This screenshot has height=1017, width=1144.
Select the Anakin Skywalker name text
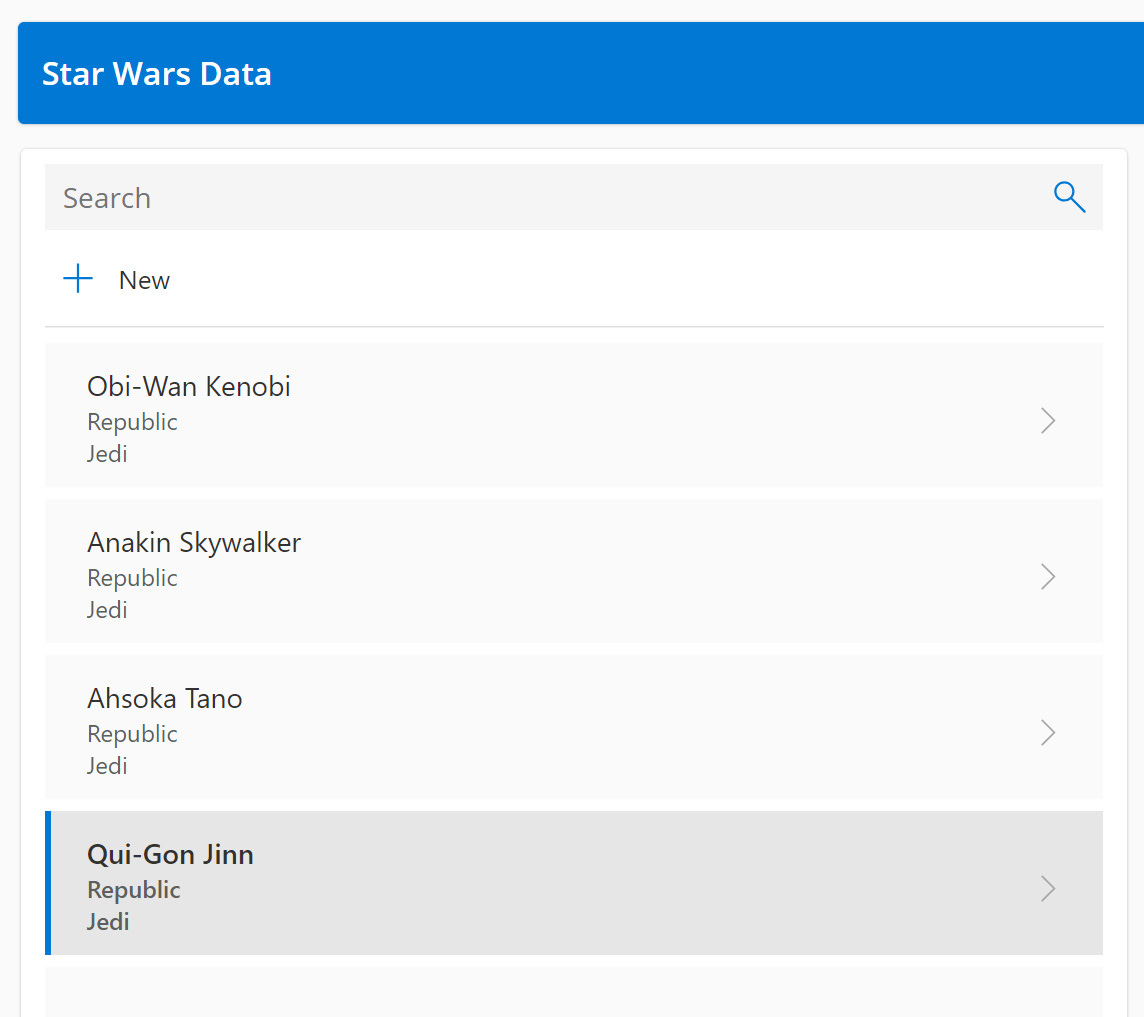pos(194,543)
